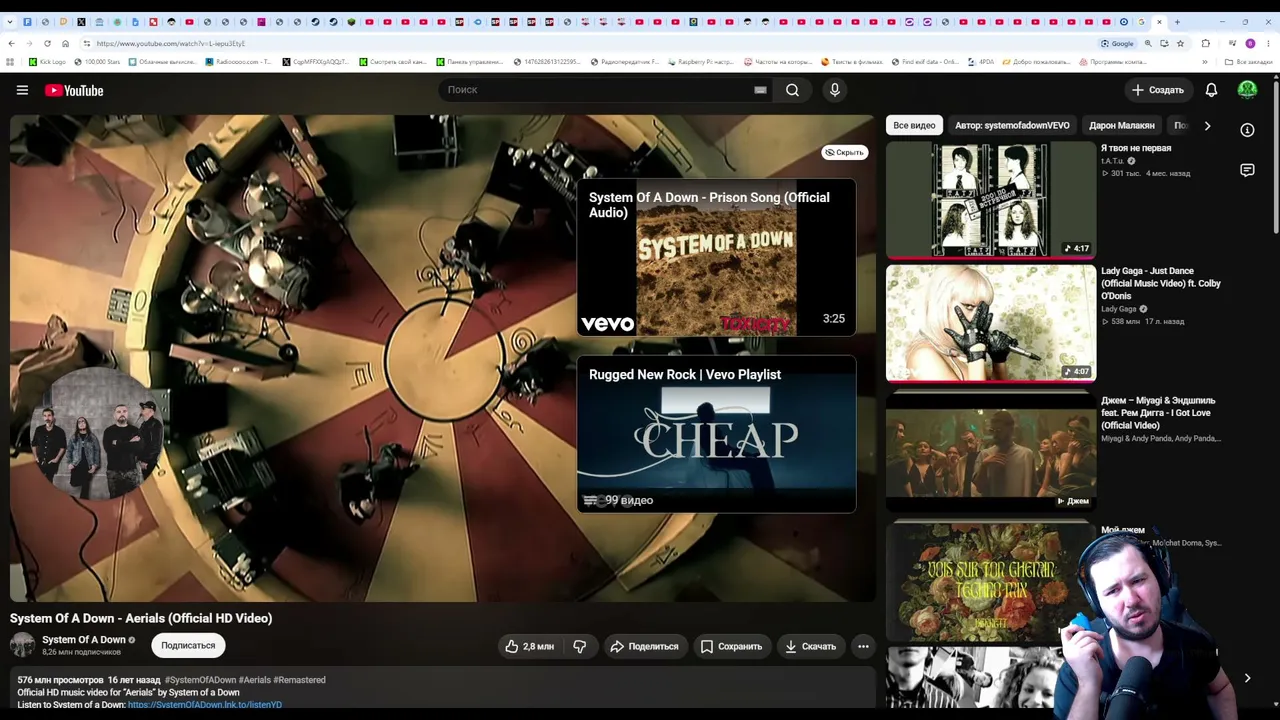This screenshot has height=720, width=1280.
Task: Open a new browser tab
Action: (1177, 22)
